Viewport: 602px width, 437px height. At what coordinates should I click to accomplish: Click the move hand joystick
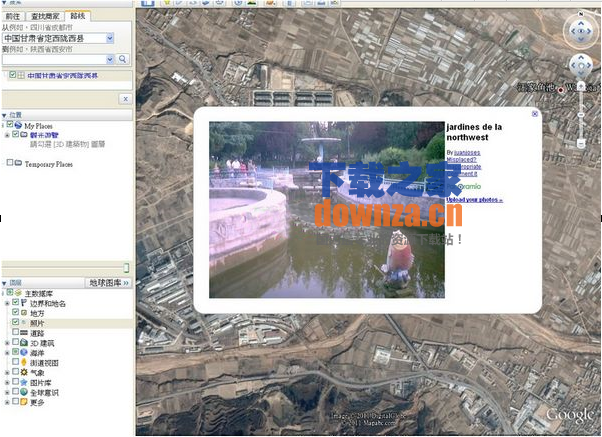tap(581, 65)
